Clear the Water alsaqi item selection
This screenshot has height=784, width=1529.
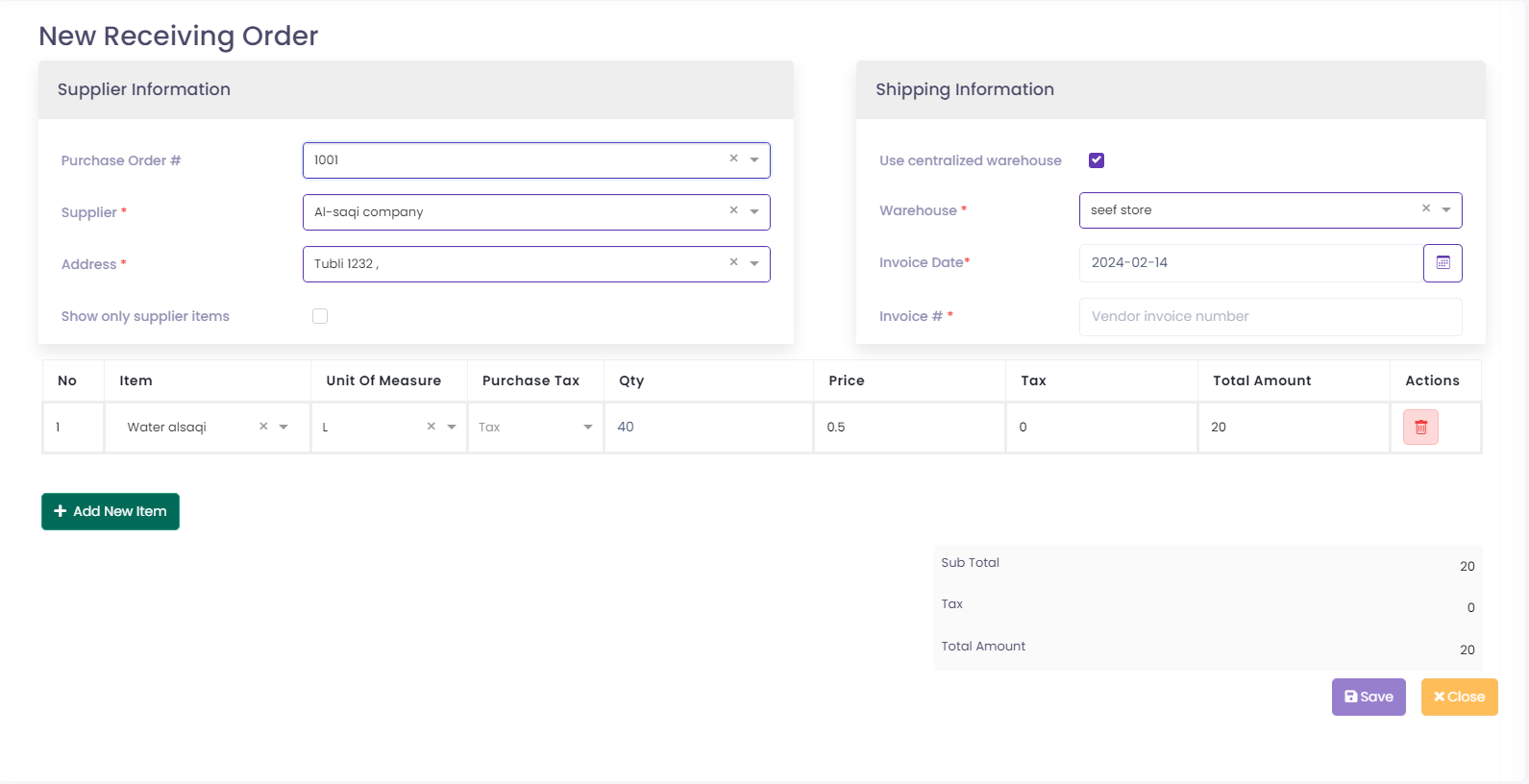[x=263, y=427]
